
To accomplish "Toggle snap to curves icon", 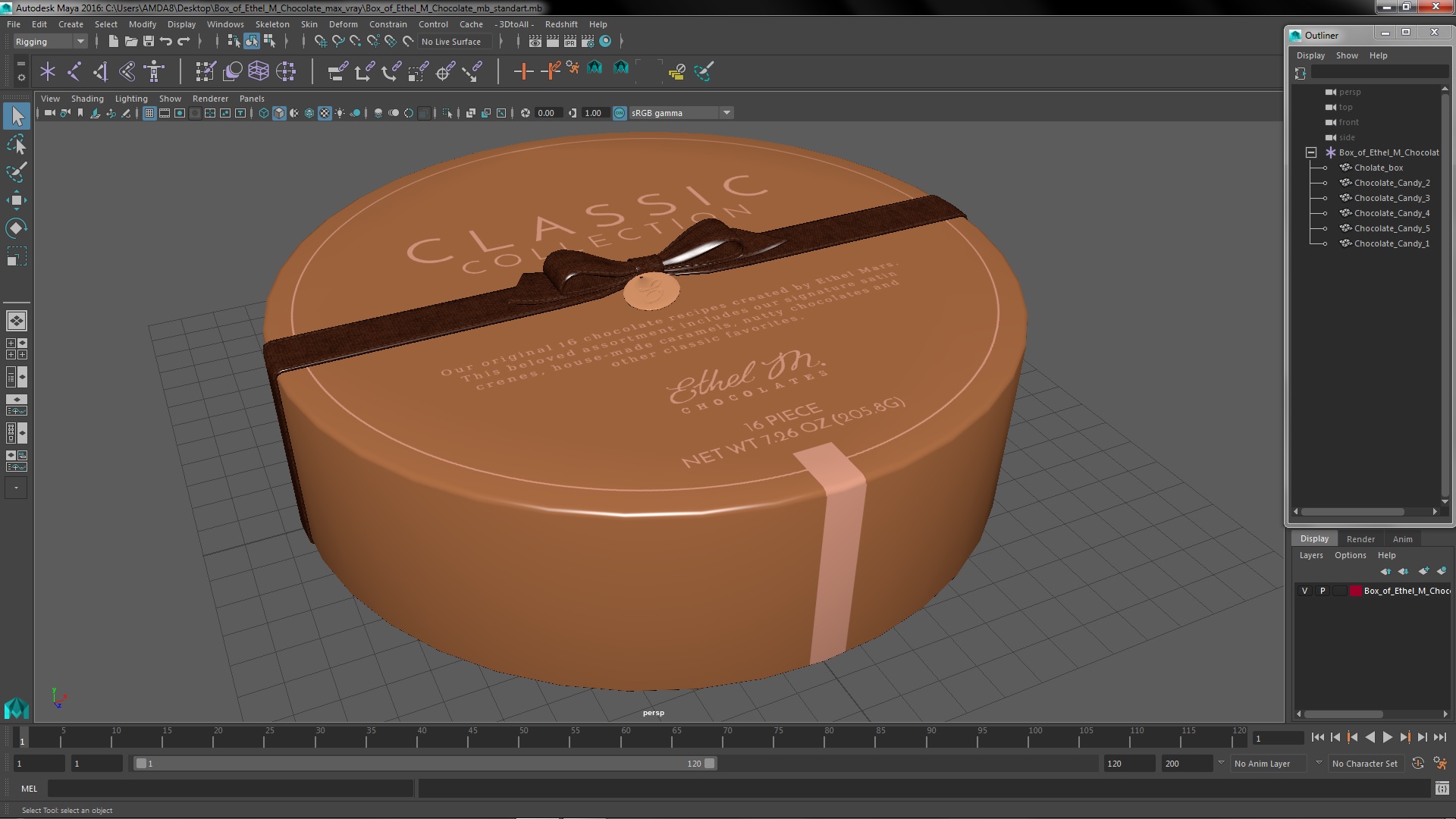I will [x=338, y=42].
